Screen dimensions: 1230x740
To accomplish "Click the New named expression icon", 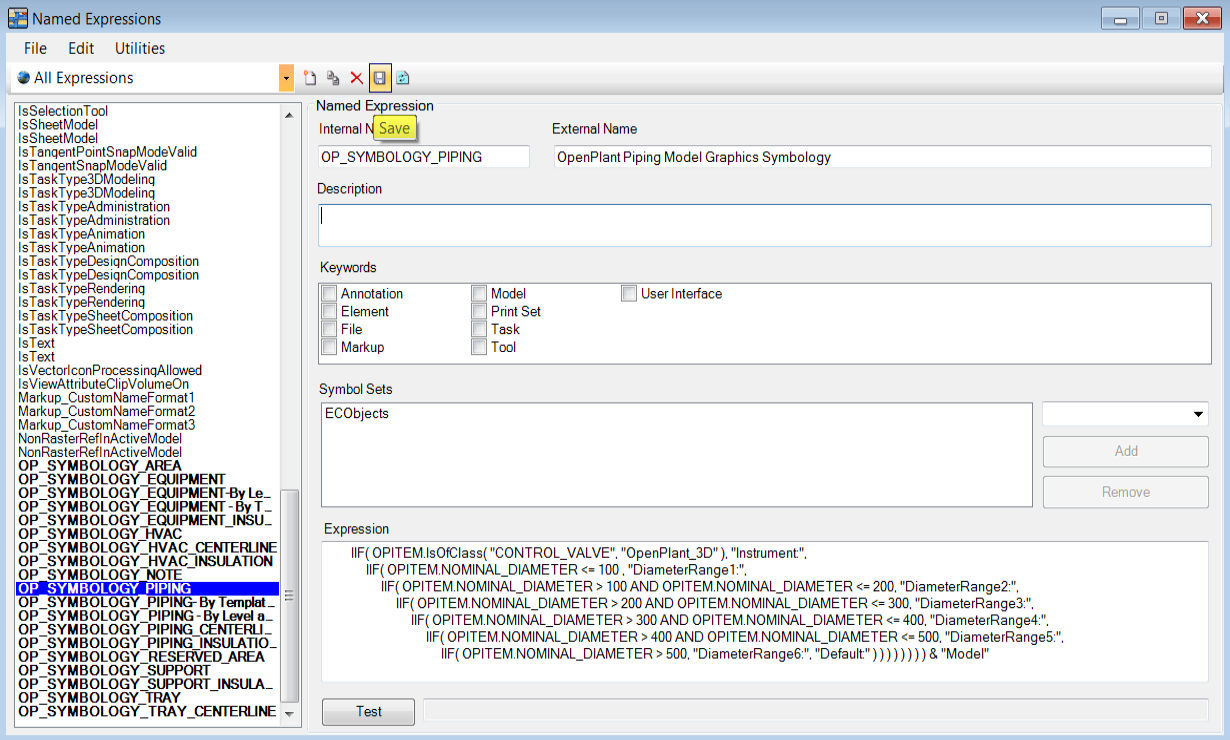I will coord(310,78).
